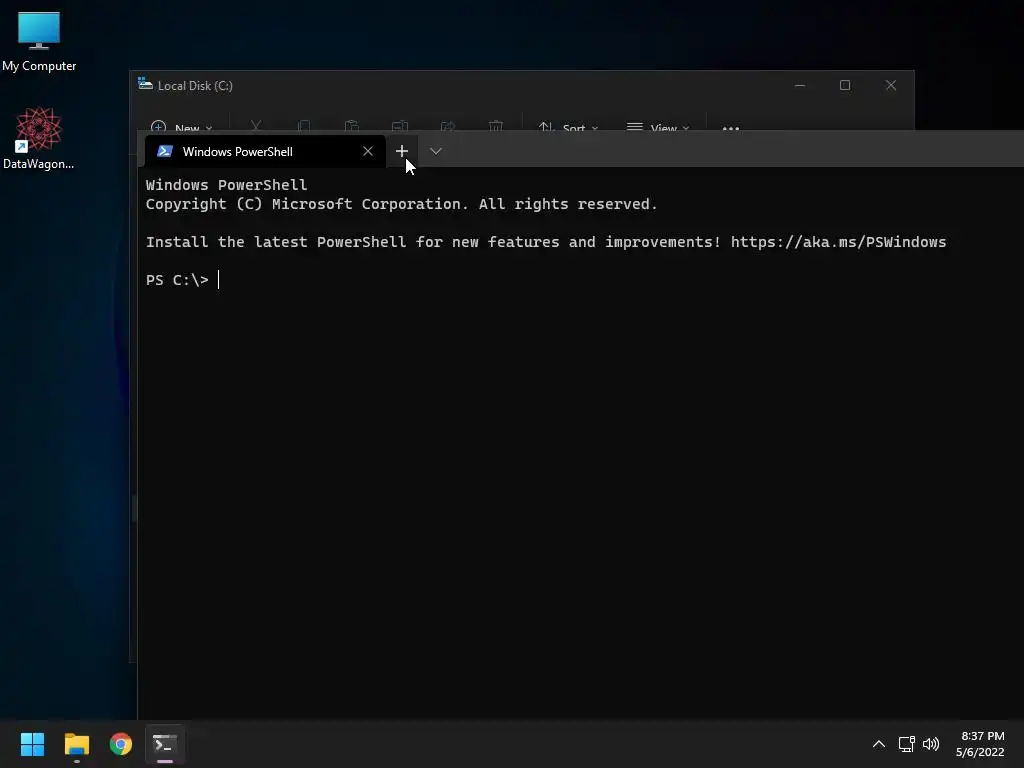Open New menu in Local Disk window

[181, 127]
